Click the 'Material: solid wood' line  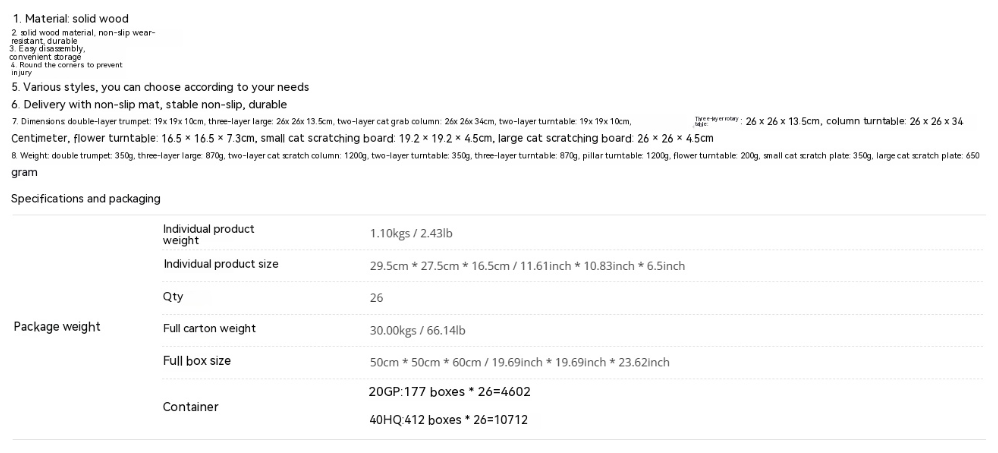(70, 19)
